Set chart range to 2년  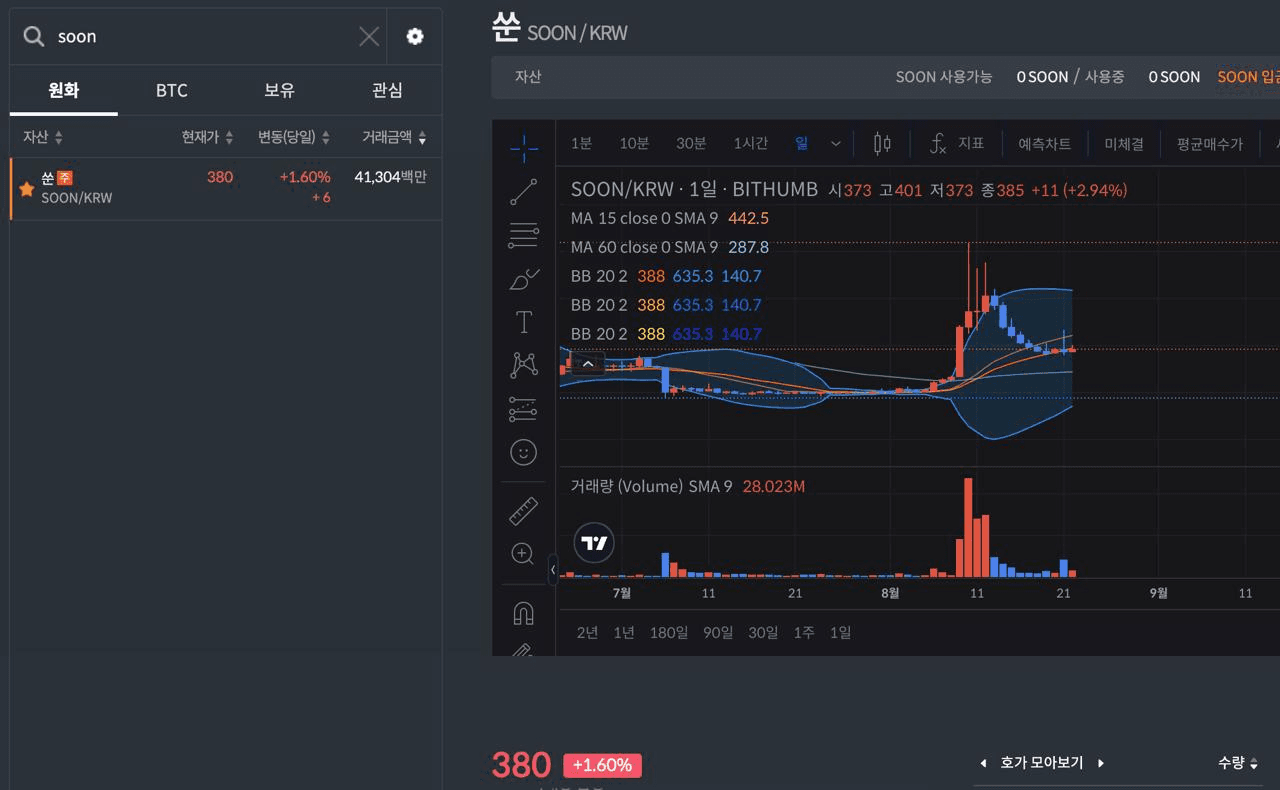tap(588, 632)
